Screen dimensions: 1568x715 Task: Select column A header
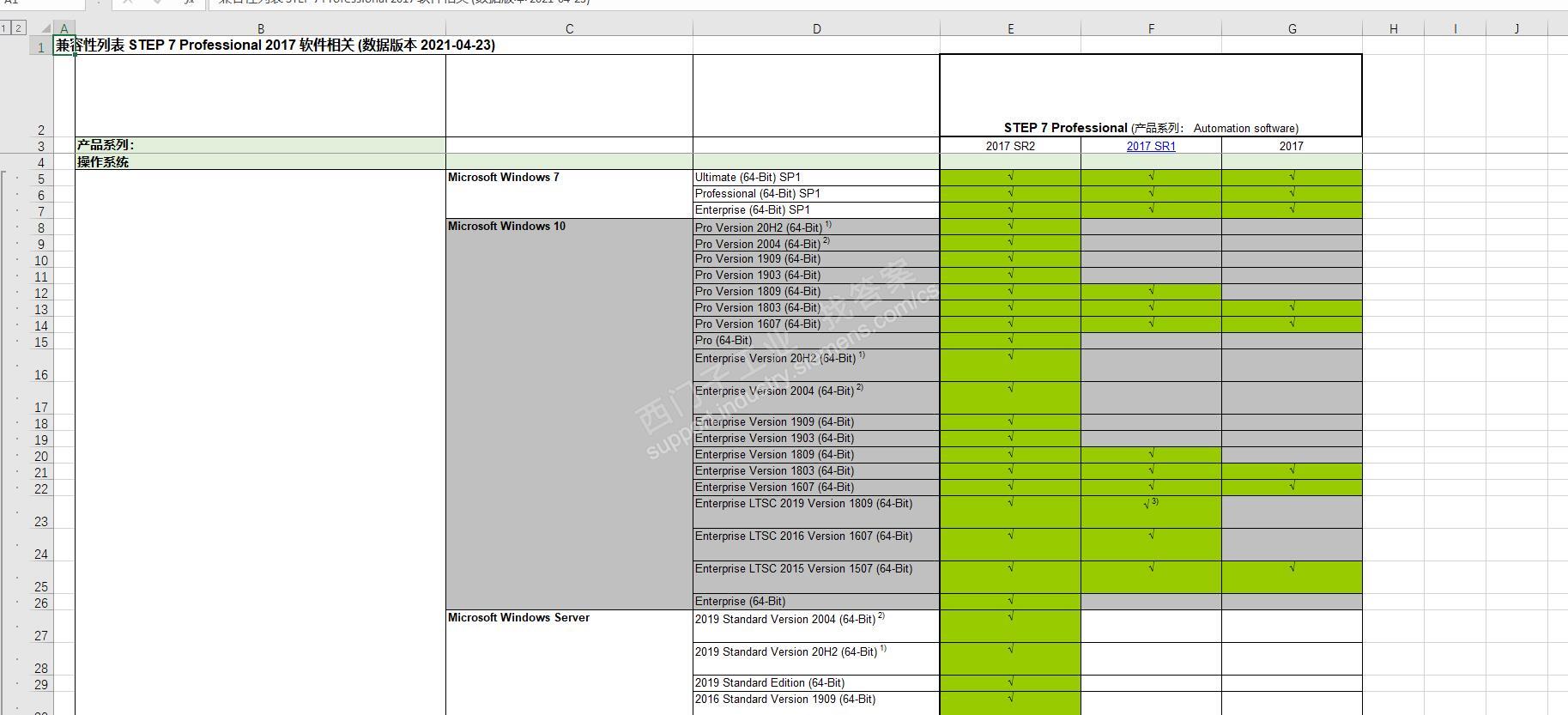(x=64, y=28)
